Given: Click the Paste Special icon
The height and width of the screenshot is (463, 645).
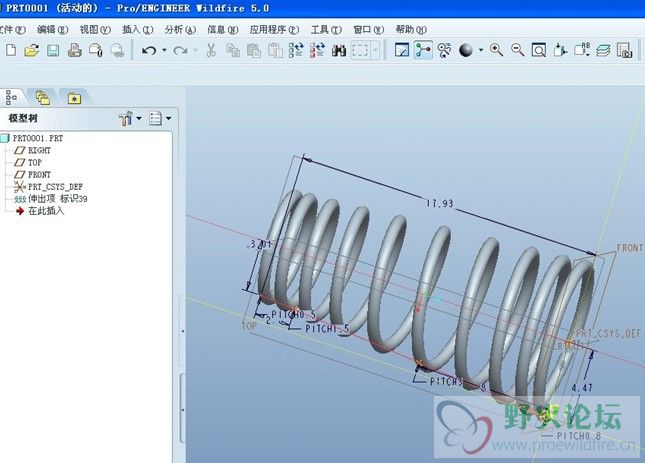Looking at the screenshot, I should (x=275, y=51).
